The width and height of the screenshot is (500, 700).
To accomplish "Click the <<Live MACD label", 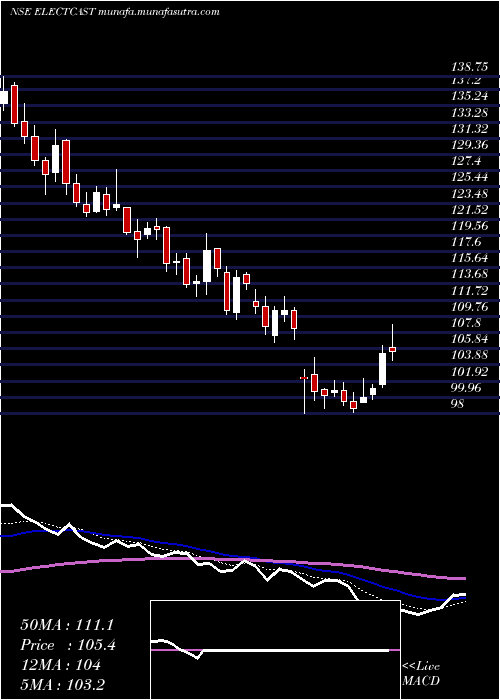I will click(x=421, y=673).
